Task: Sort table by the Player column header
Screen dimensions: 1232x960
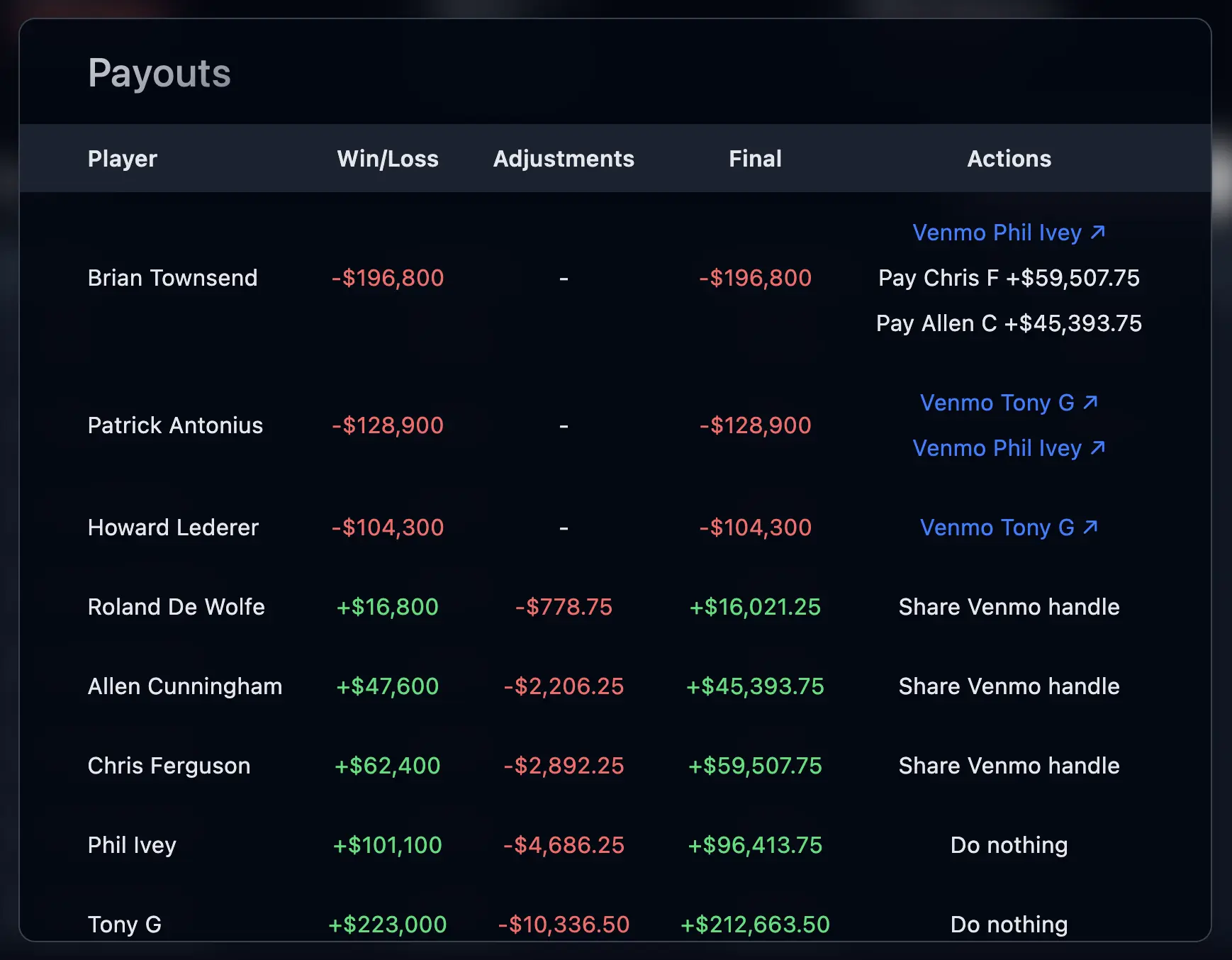Action: pyautogui.click(x=122, y=158)
